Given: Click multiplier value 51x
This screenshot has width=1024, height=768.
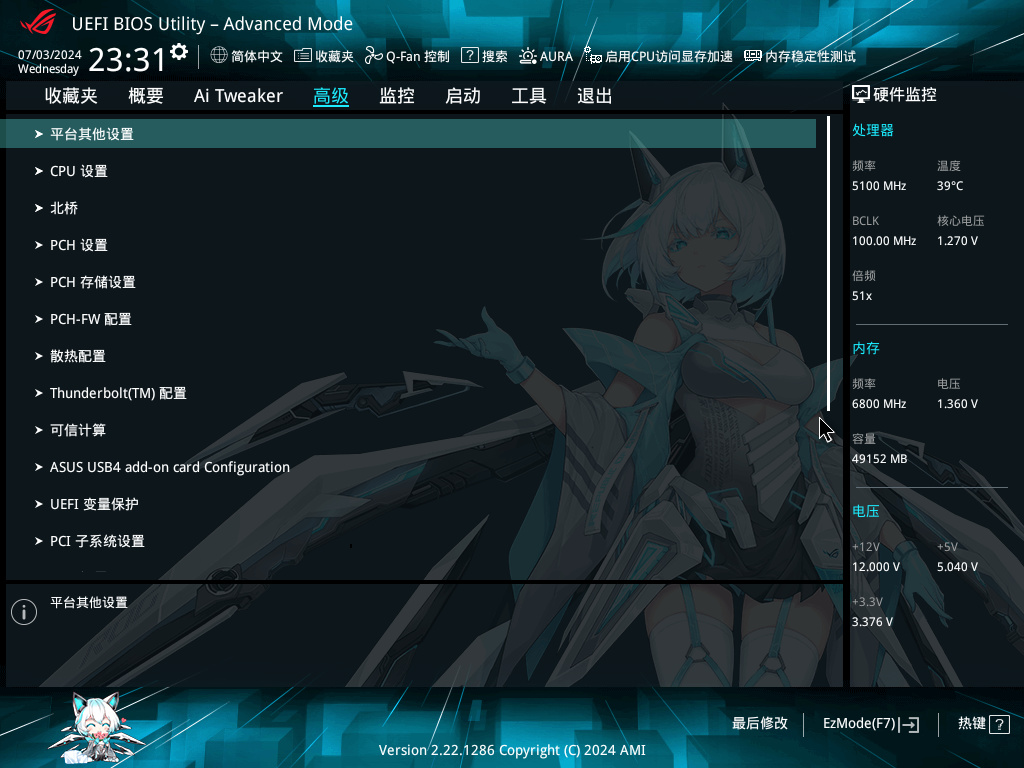Looking at the screenshot, I should [862, 296].
